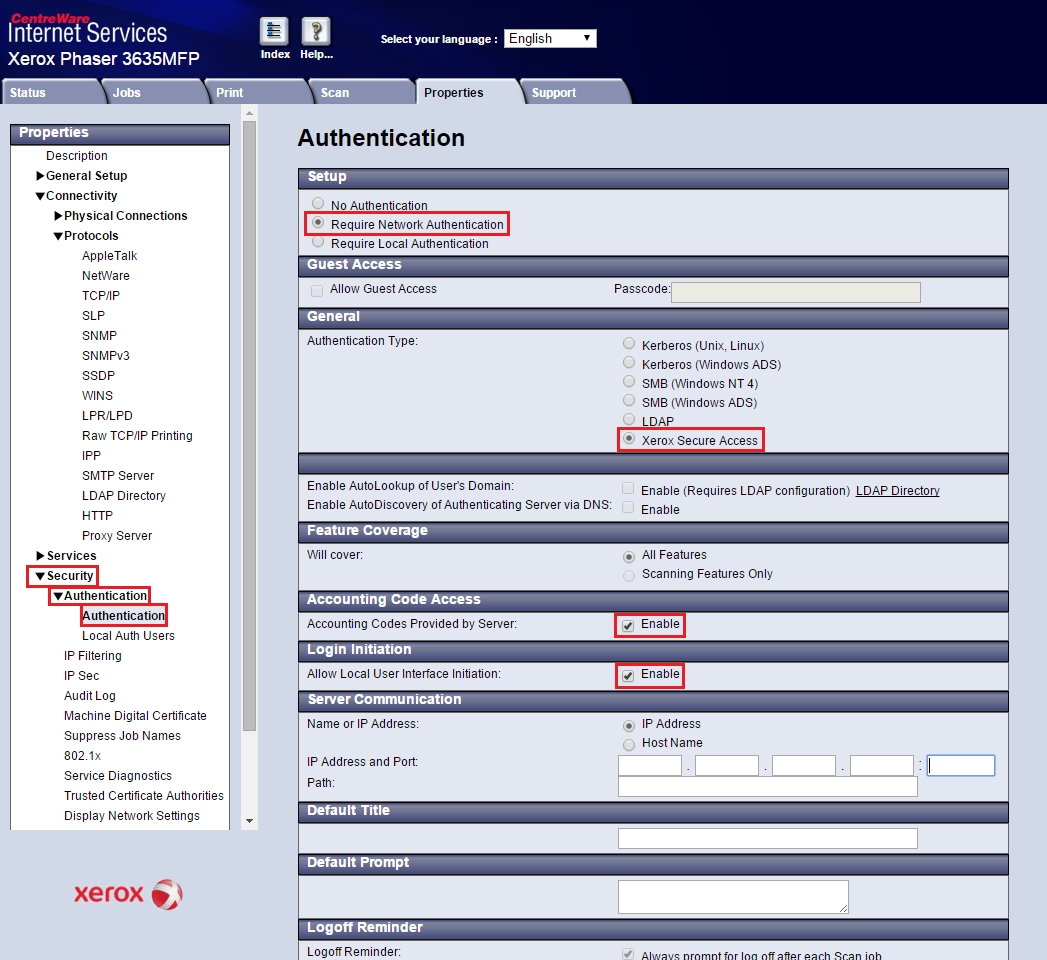
Task: Expand Physical Connections tree node
Action: click(58, 216)
